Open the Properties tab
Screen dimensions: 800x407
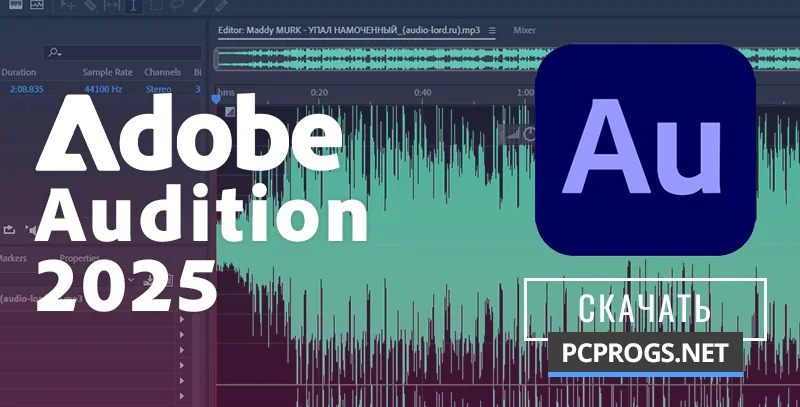pos(79,258)
